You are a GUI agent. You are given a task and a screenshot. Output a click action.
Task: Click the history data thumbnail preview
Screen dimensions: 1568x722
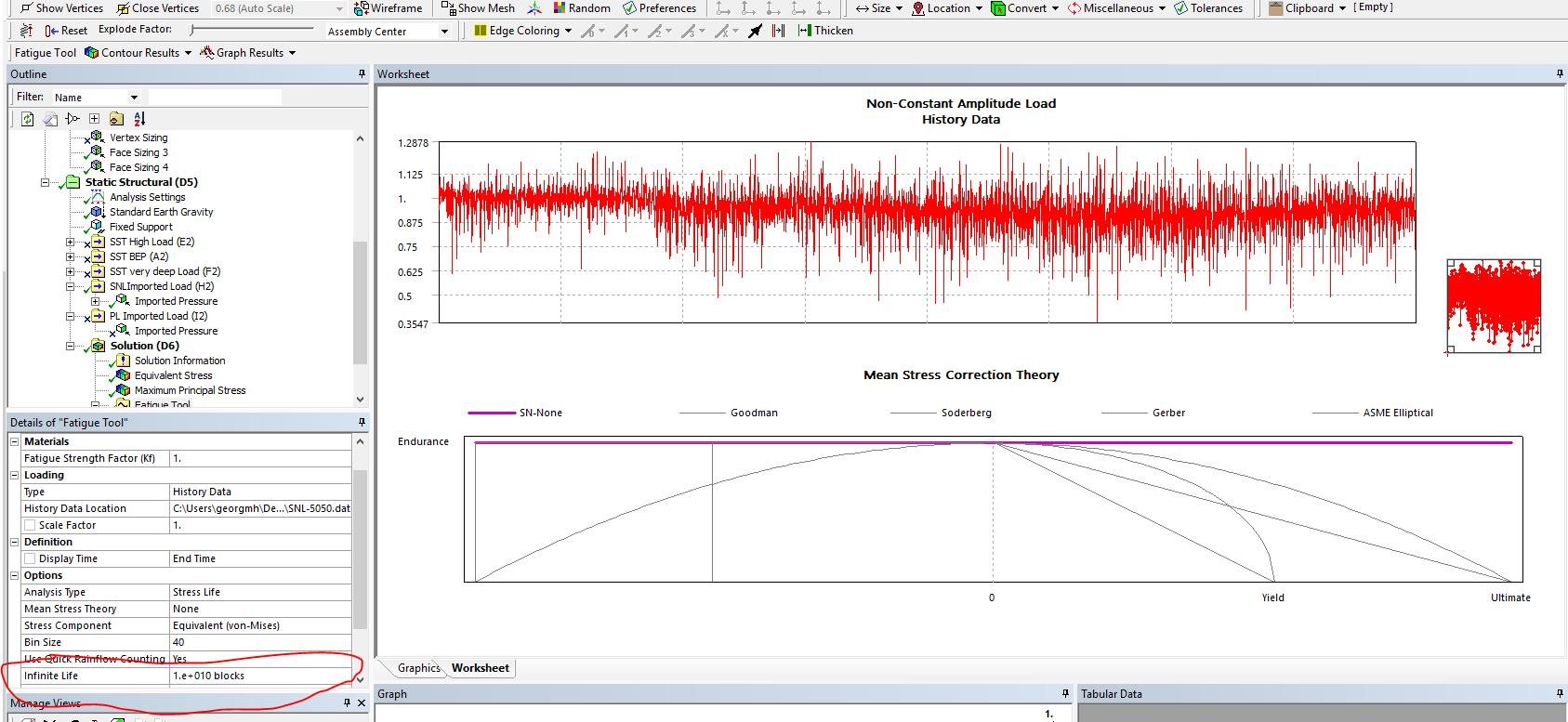point(1494,307)
